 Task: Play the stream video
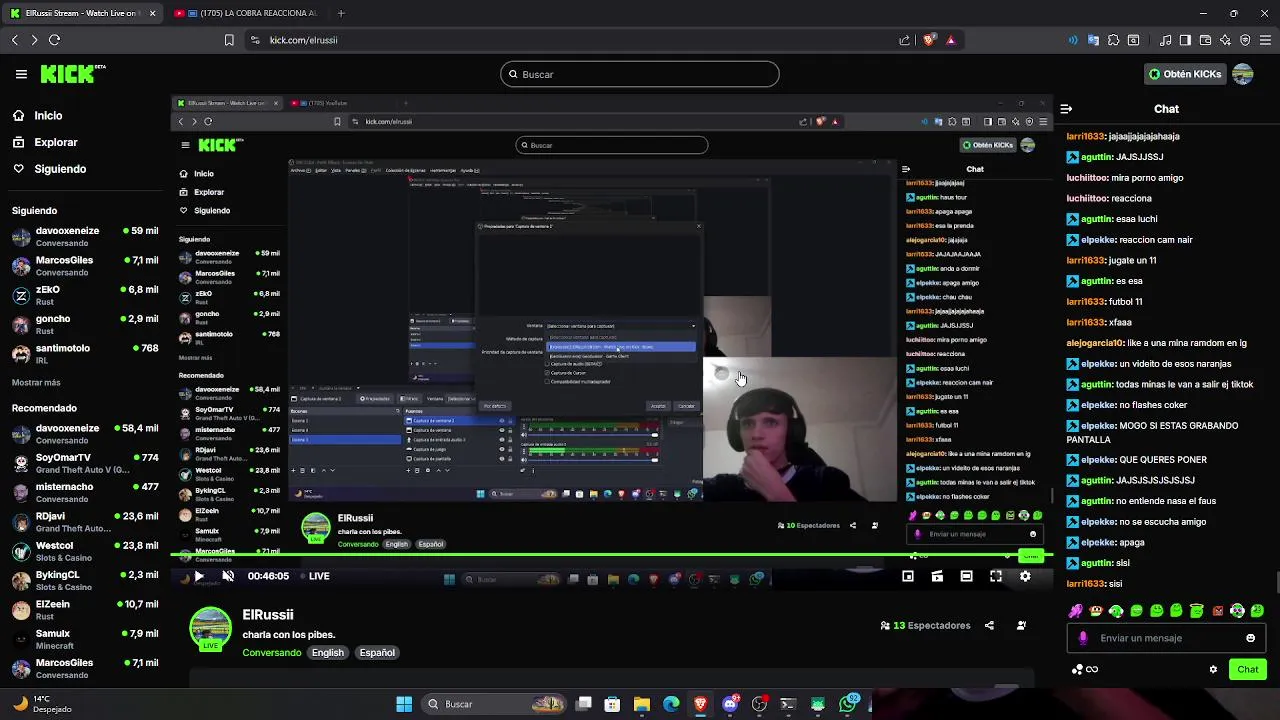pos(198,576)
